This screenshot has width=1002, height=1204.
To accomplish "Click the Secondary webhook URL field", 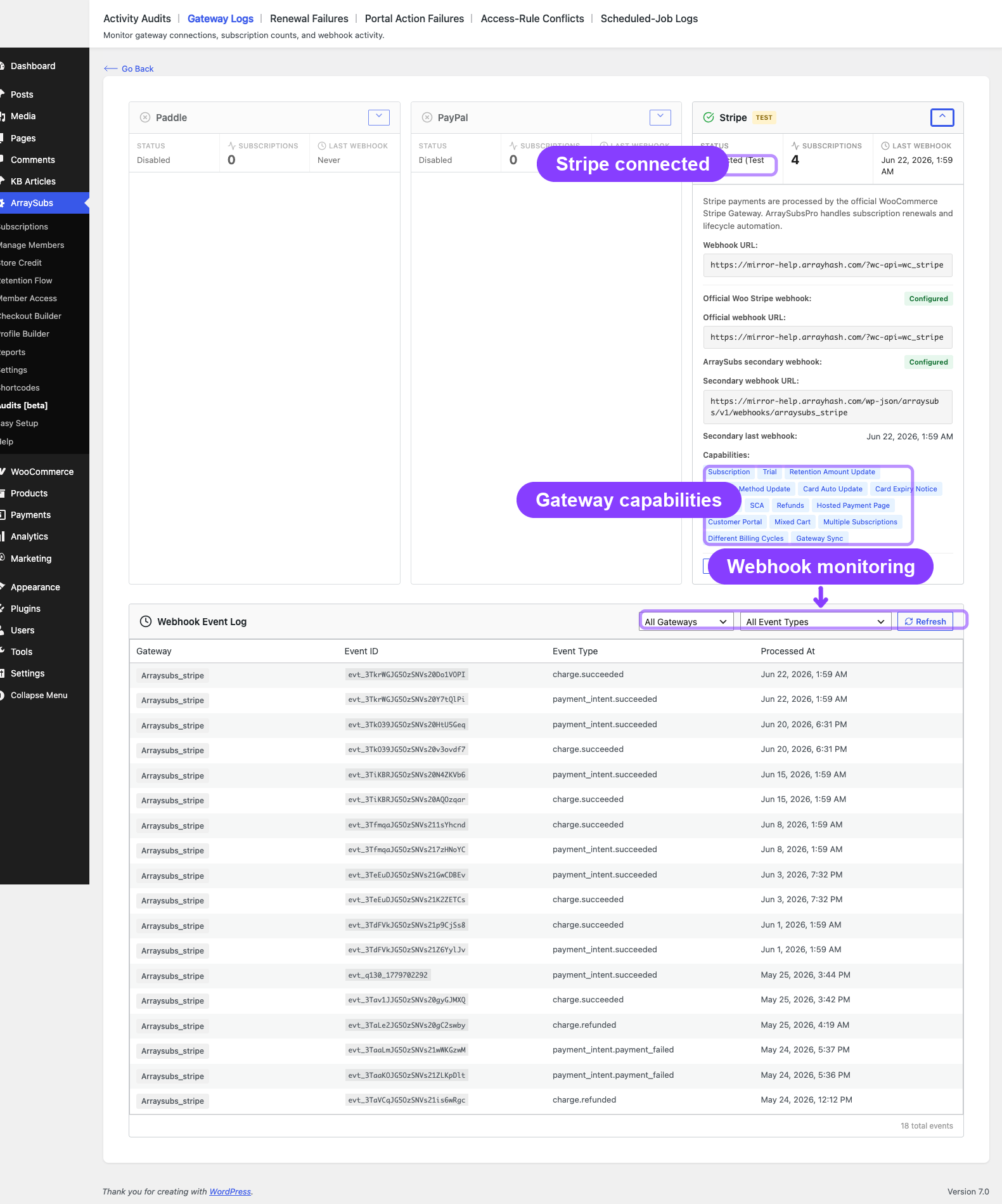I will pos(827,407).
